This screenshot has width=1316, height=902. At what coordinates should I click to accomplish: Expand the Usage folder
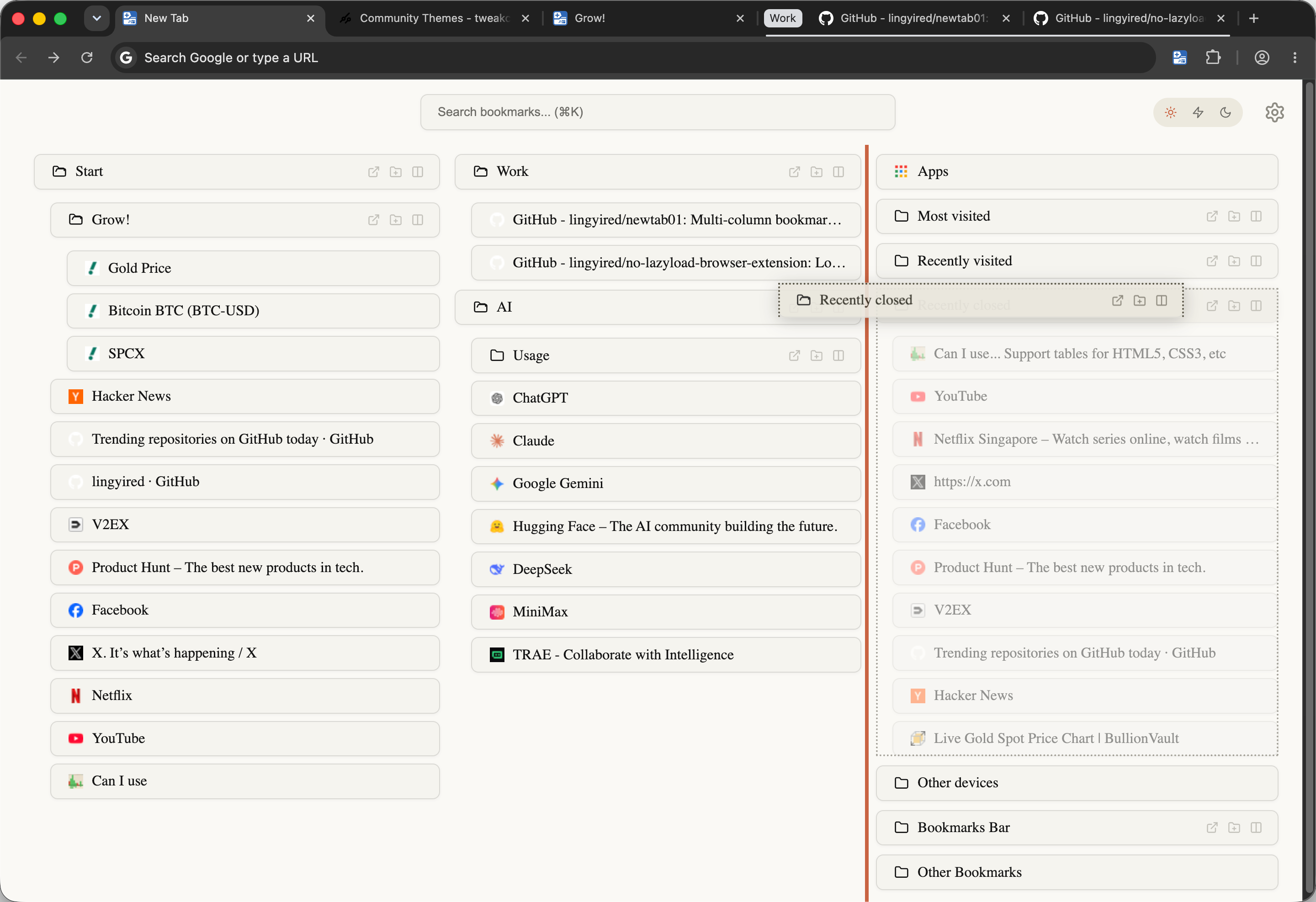[666, 355]
